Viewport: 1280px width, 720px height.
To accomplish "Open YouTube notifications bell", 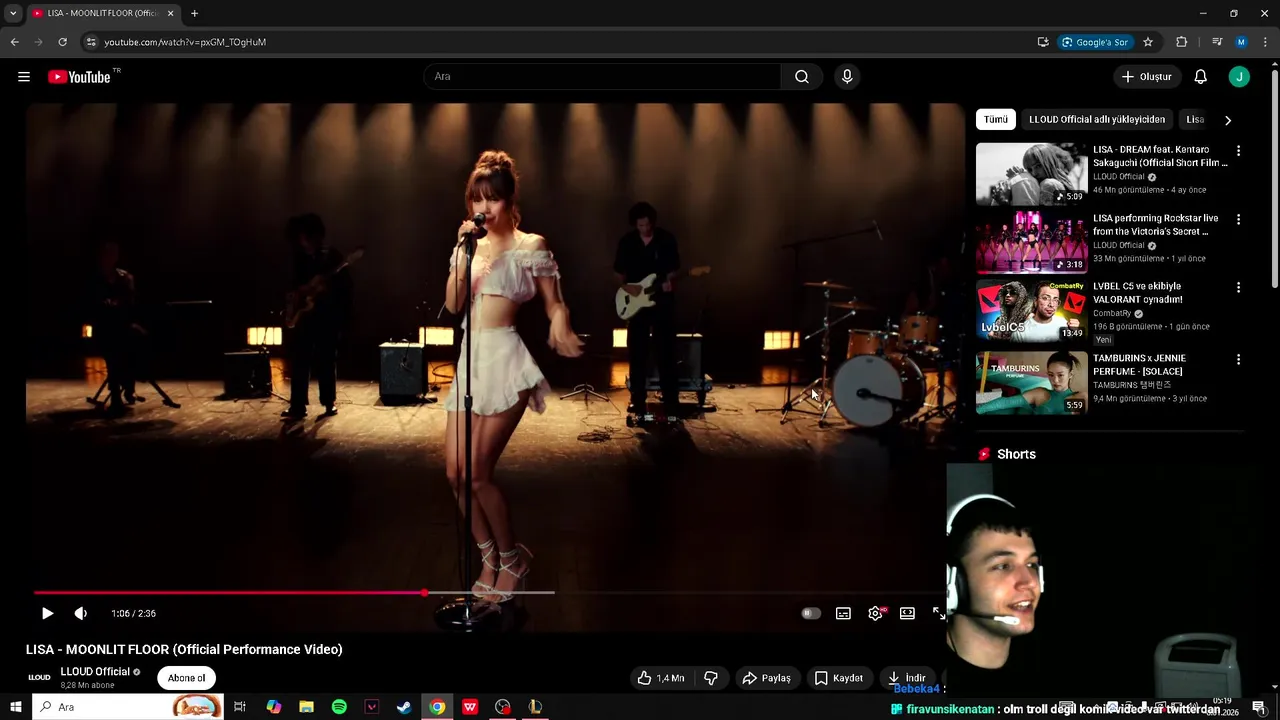I will [1201, 77].
